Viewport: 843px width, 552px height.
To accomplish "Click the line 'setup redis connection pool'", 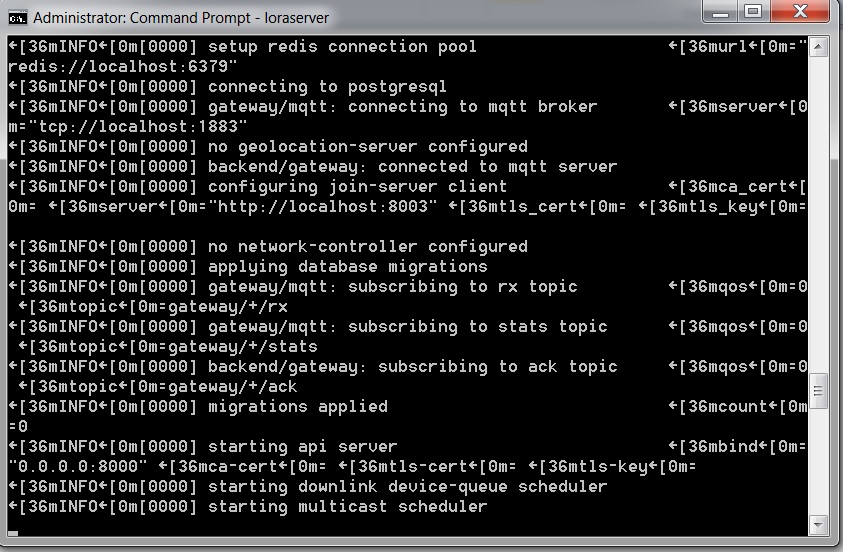I will [x=342, y=47].
